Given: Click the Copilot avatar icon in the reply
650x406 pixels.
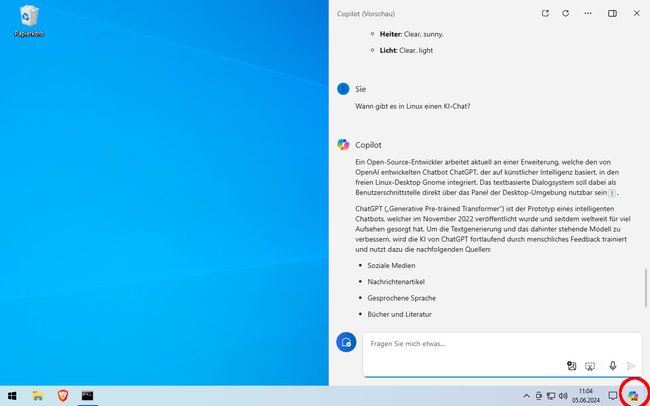Looking at the screenshot, I should click(343, 145).
